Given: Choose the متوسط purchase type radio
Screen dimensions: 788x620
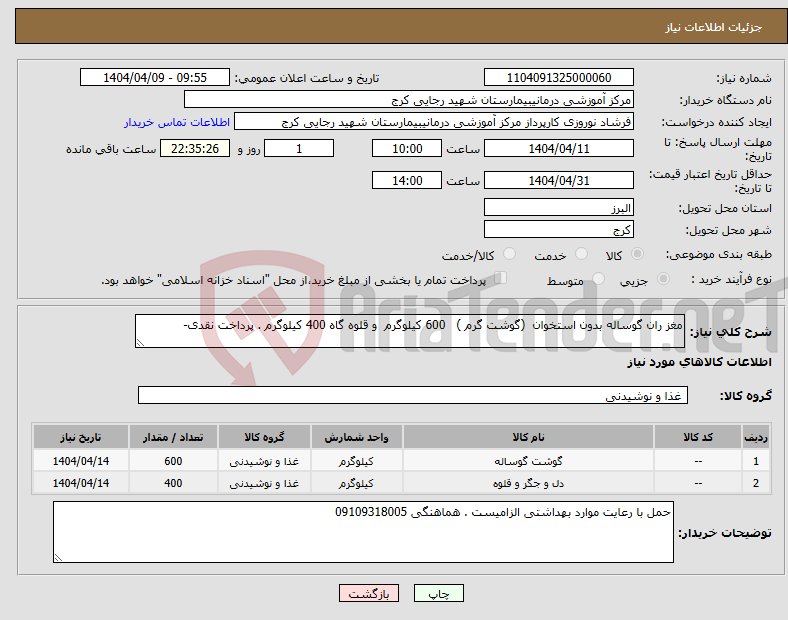Looking at the screenshot, I should (x=598, y=278).
